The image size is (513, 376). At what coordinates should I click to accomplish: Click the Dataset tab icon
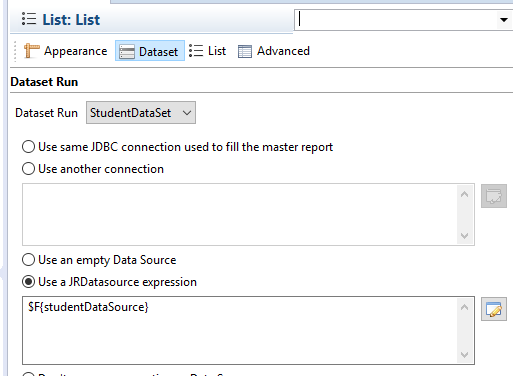pos(127,51)
